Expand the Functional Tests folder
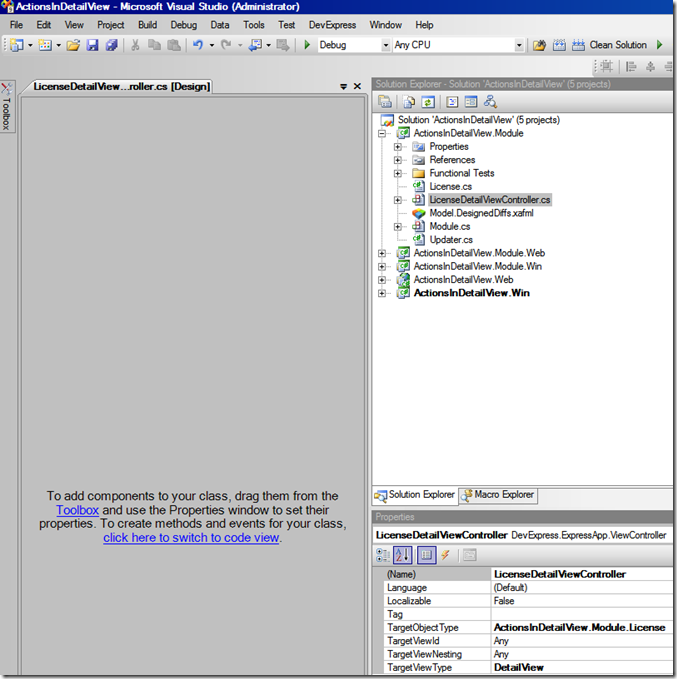 (x=398, y=174)
